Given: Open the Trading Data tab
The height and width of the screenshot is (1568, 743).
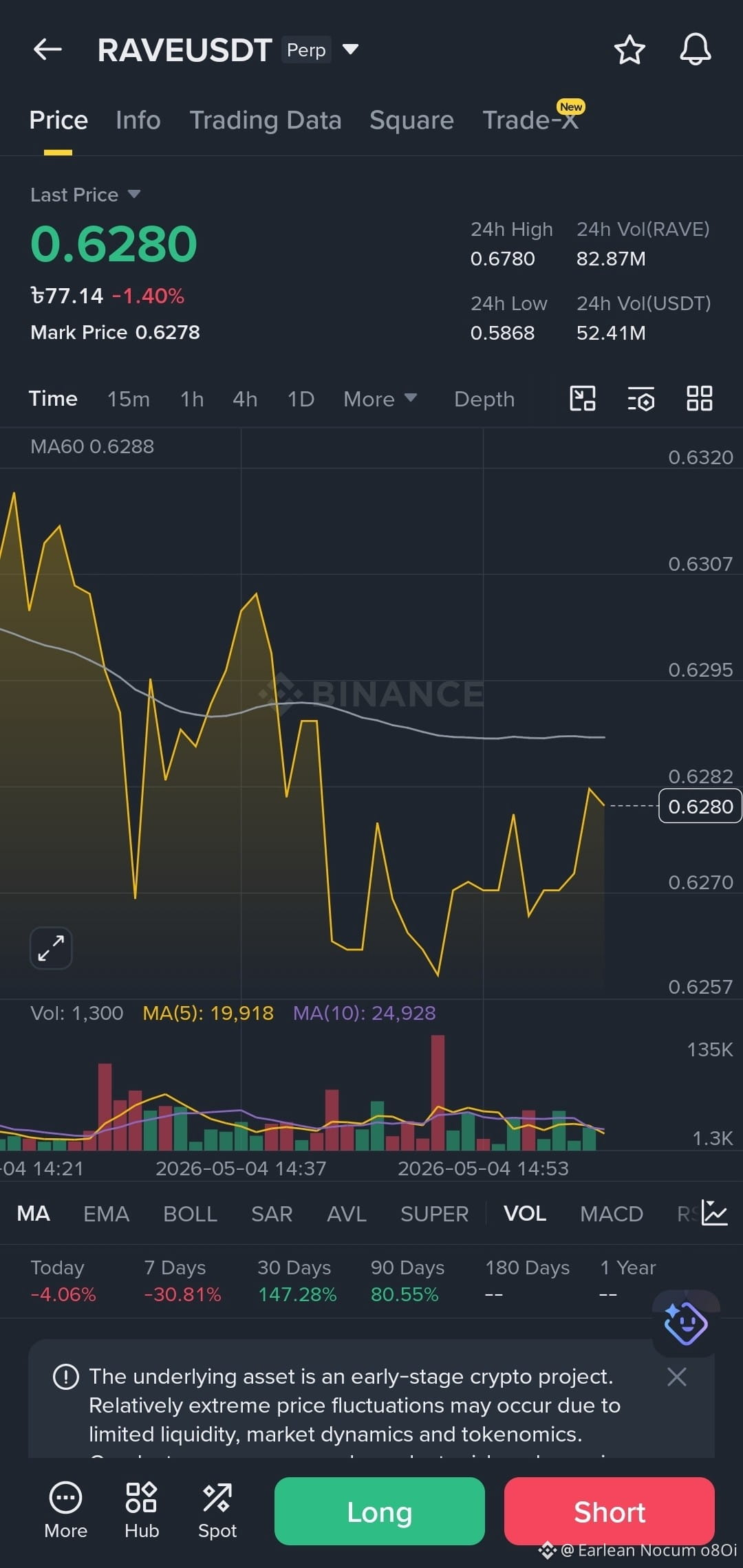Looking at the screenshot, I should pyautogui.click(x=266, y=120).
